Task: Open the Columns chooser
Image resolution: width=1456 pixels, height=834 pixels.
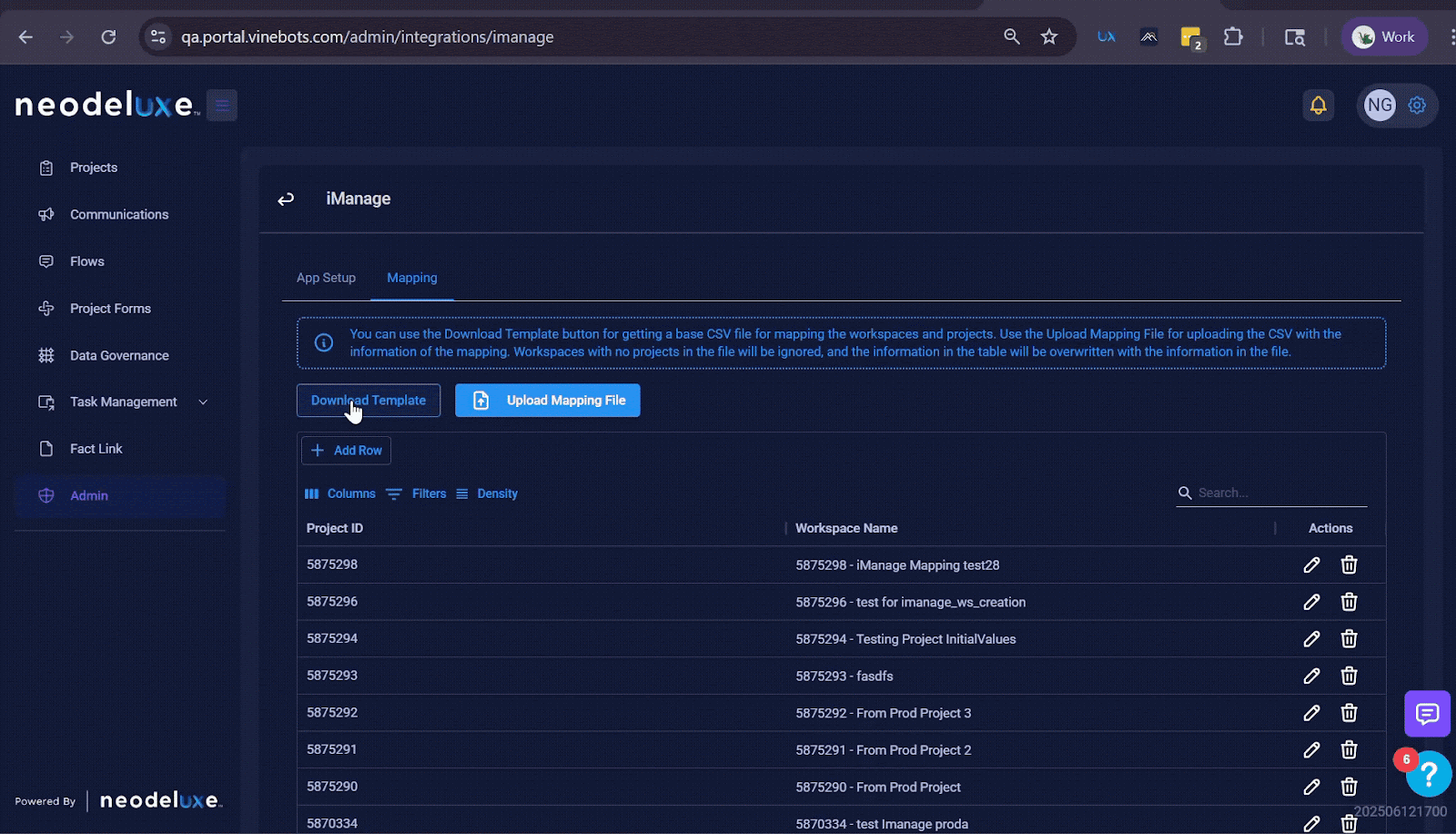Action: [x=339, y=493]
